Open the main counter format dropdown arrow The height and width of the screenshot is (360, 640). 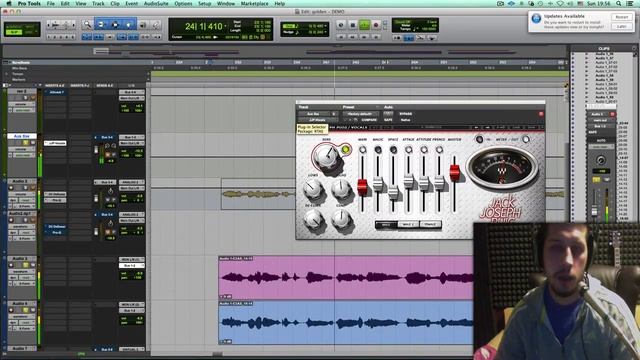pos(225,27)
